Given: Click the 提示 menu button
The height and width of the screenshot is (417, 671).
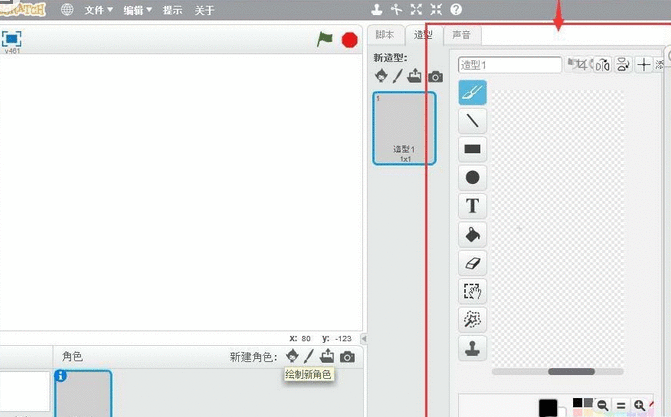Looking at the screenshot, I should tap(173, 10).
